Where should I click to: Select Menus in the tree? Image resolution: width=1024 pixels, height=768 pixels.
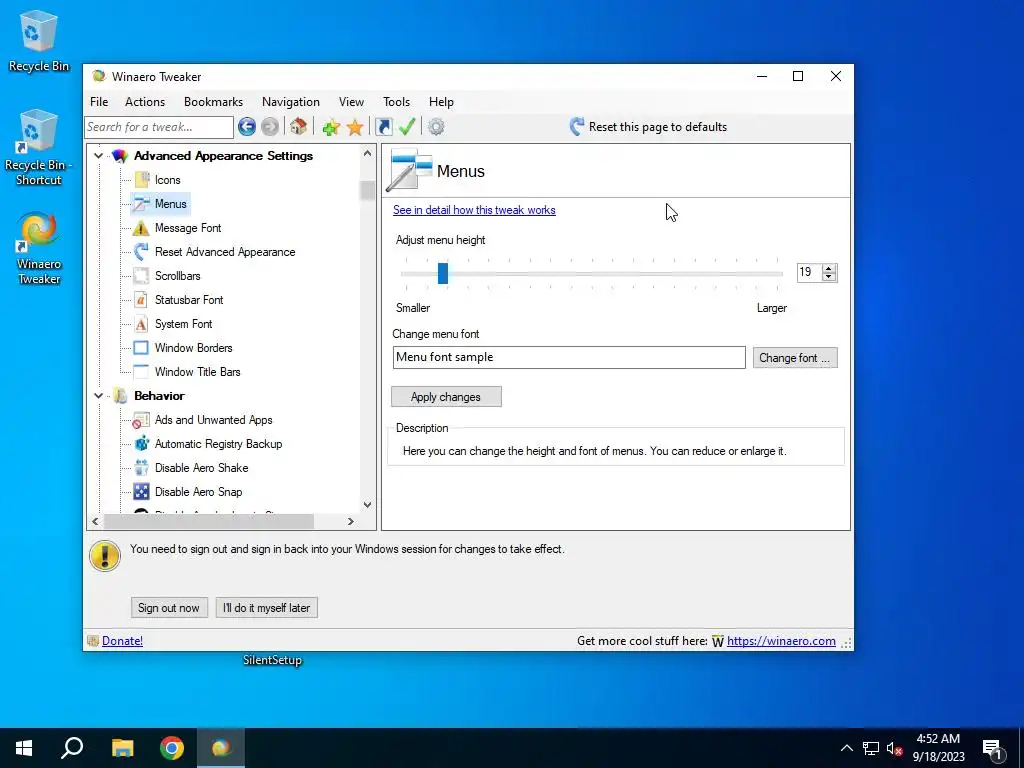pos(170,204)
